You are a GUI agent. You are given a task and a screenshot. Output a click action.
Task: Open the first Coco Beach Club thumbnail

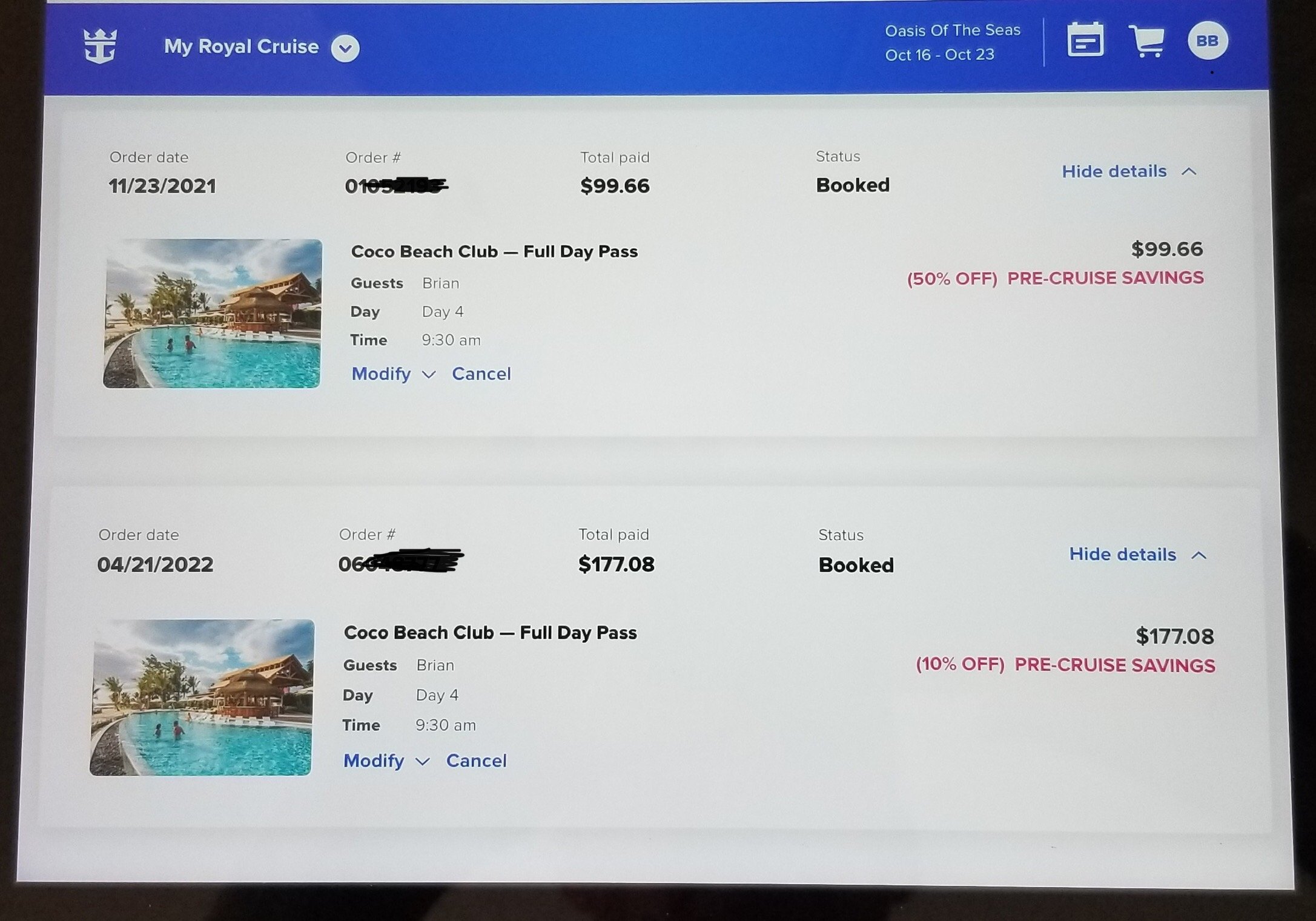pos(213,313)
